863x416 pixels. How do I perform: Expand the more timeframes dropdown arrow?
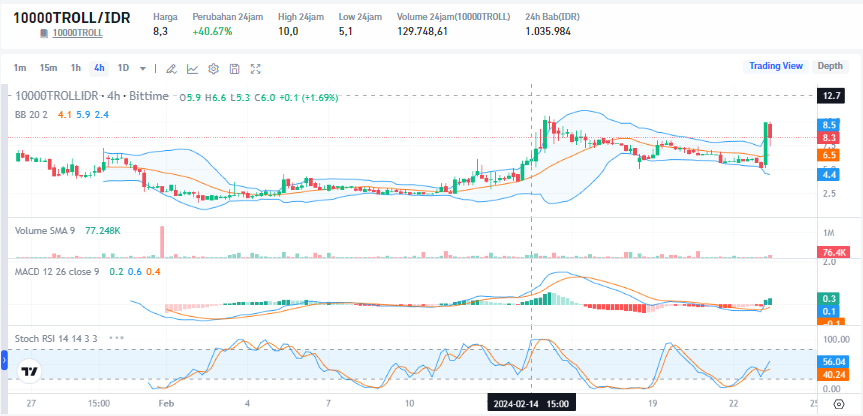(x=144, y=68)
